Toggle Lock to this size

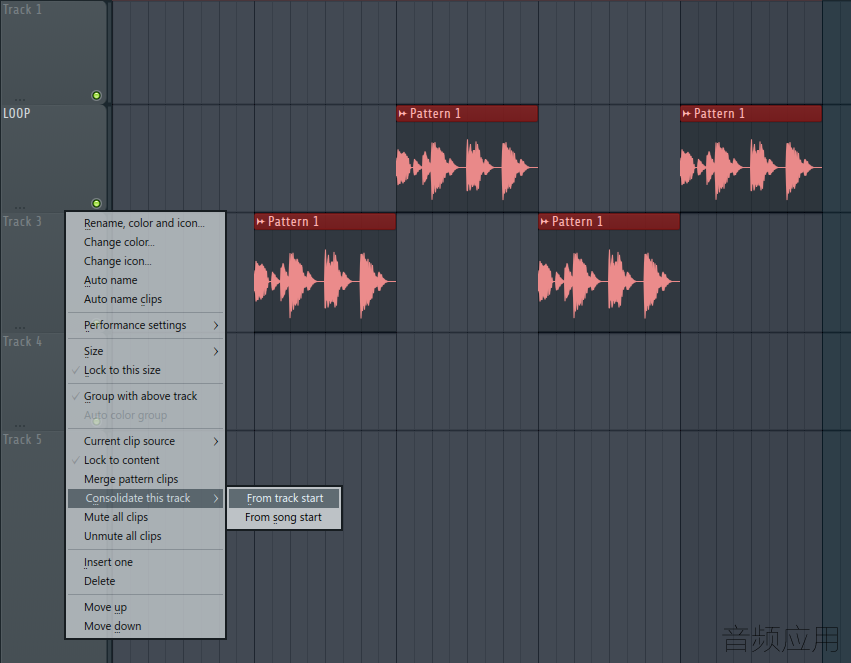[144, 370]
